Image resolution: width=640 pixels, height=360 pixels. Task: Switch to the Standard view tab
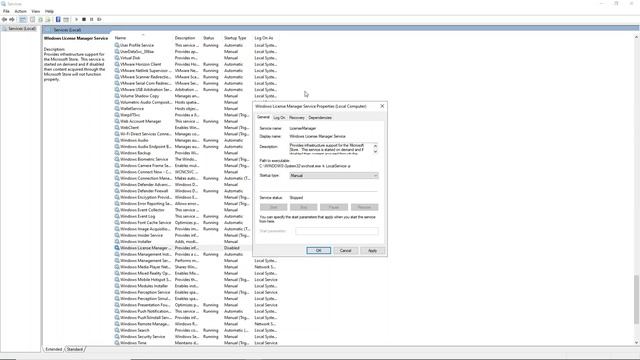click(75, 349)
